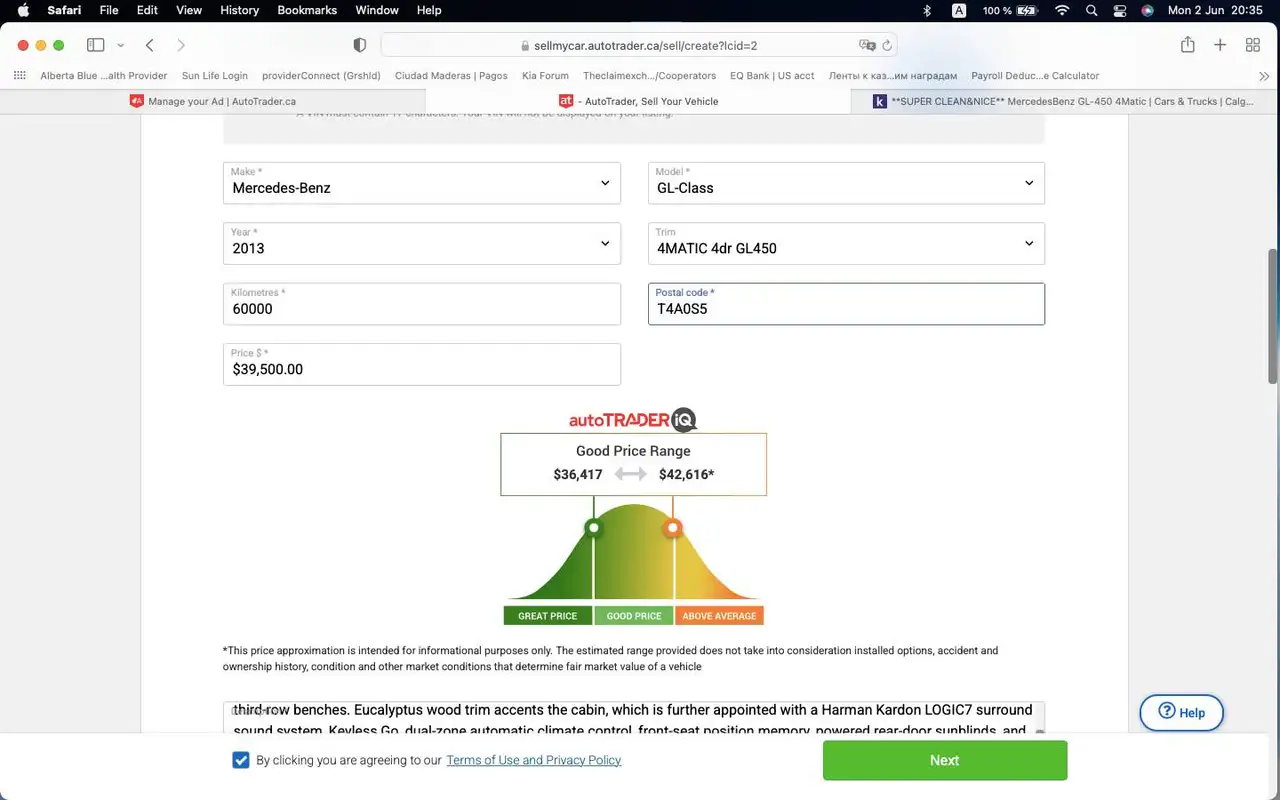This screenshot has width=1280, height=800.
Task: Click the green Next button
Action: coord(945,760)
